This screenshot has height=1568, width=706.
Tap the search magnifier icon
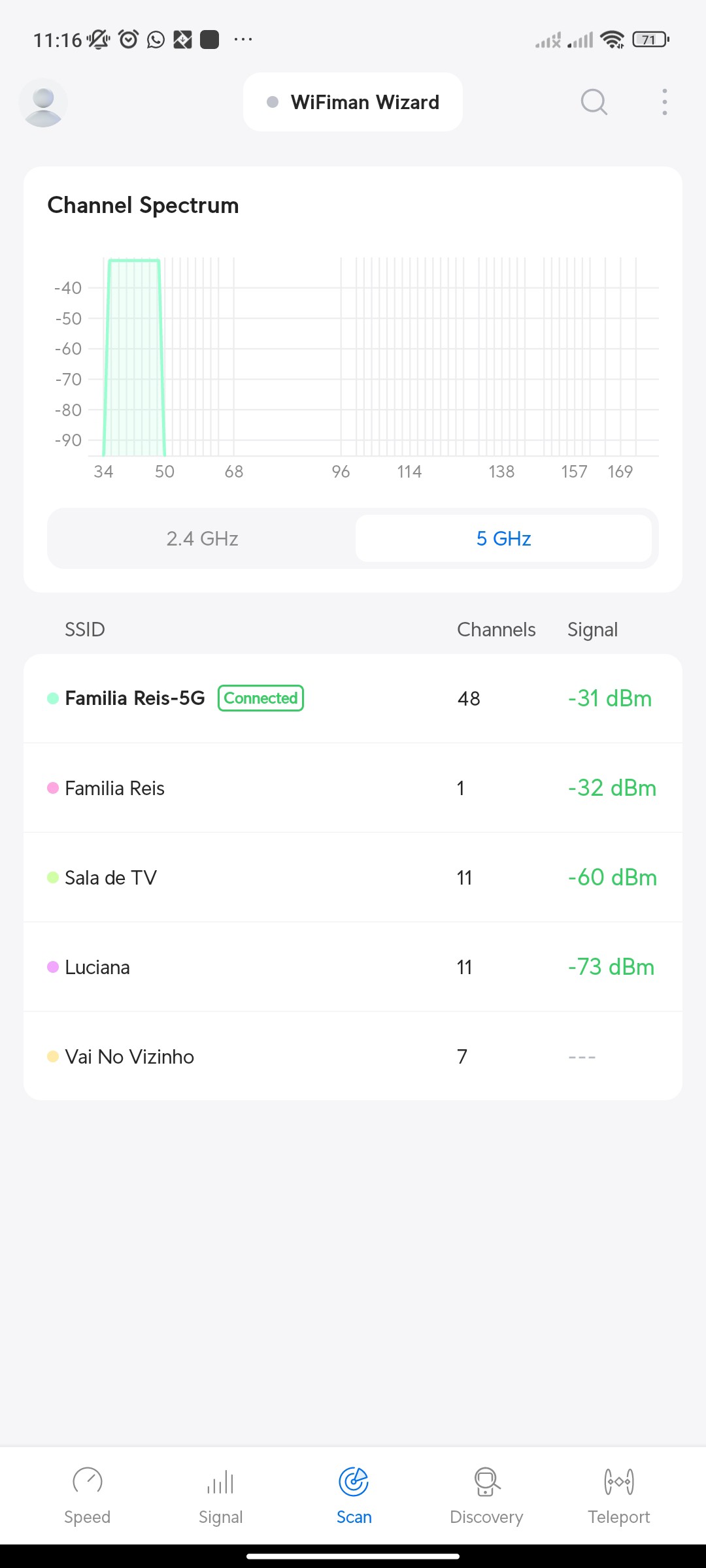click(594, 102)
